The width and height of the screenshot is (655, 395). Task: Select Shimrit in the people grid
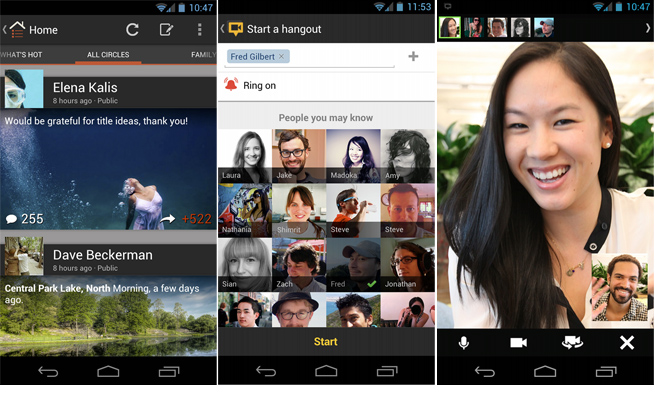pyautogui.click(x=299, y=210)
